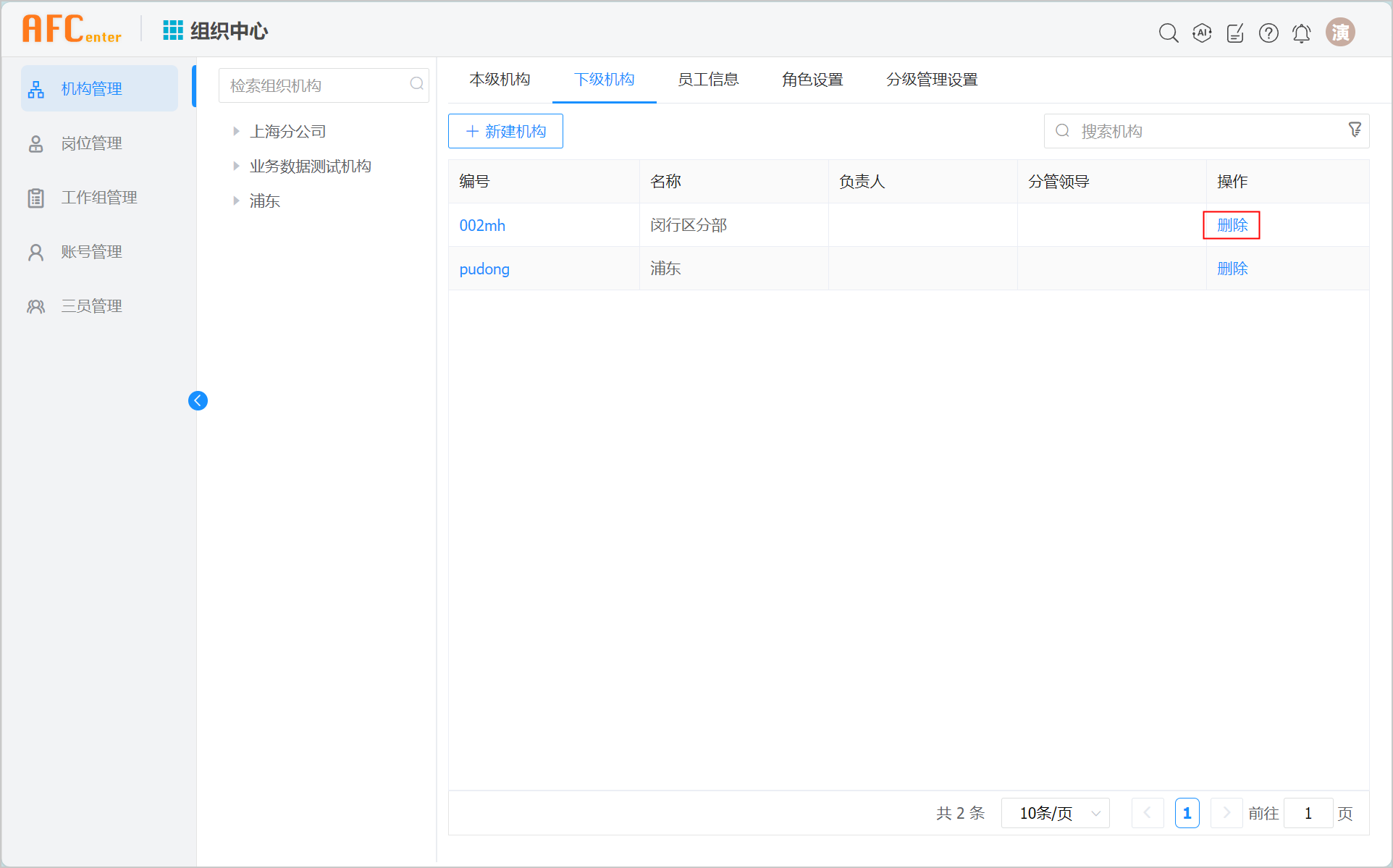Screen dimensions: 1393x868
Task: Delete the pudong row via 删除
Action: point(1232,269)
